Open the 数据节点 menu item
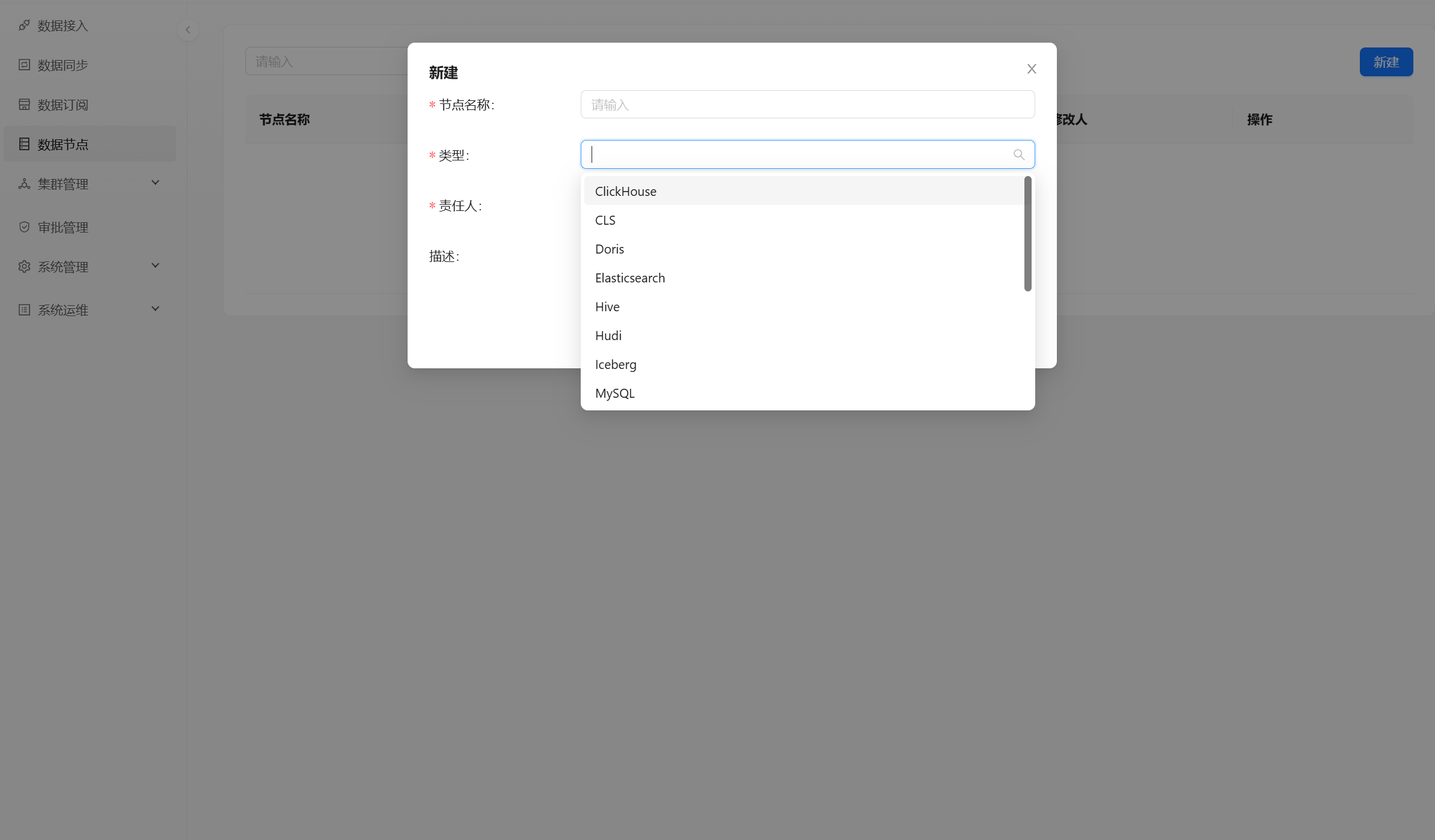 tap(63, 144)
